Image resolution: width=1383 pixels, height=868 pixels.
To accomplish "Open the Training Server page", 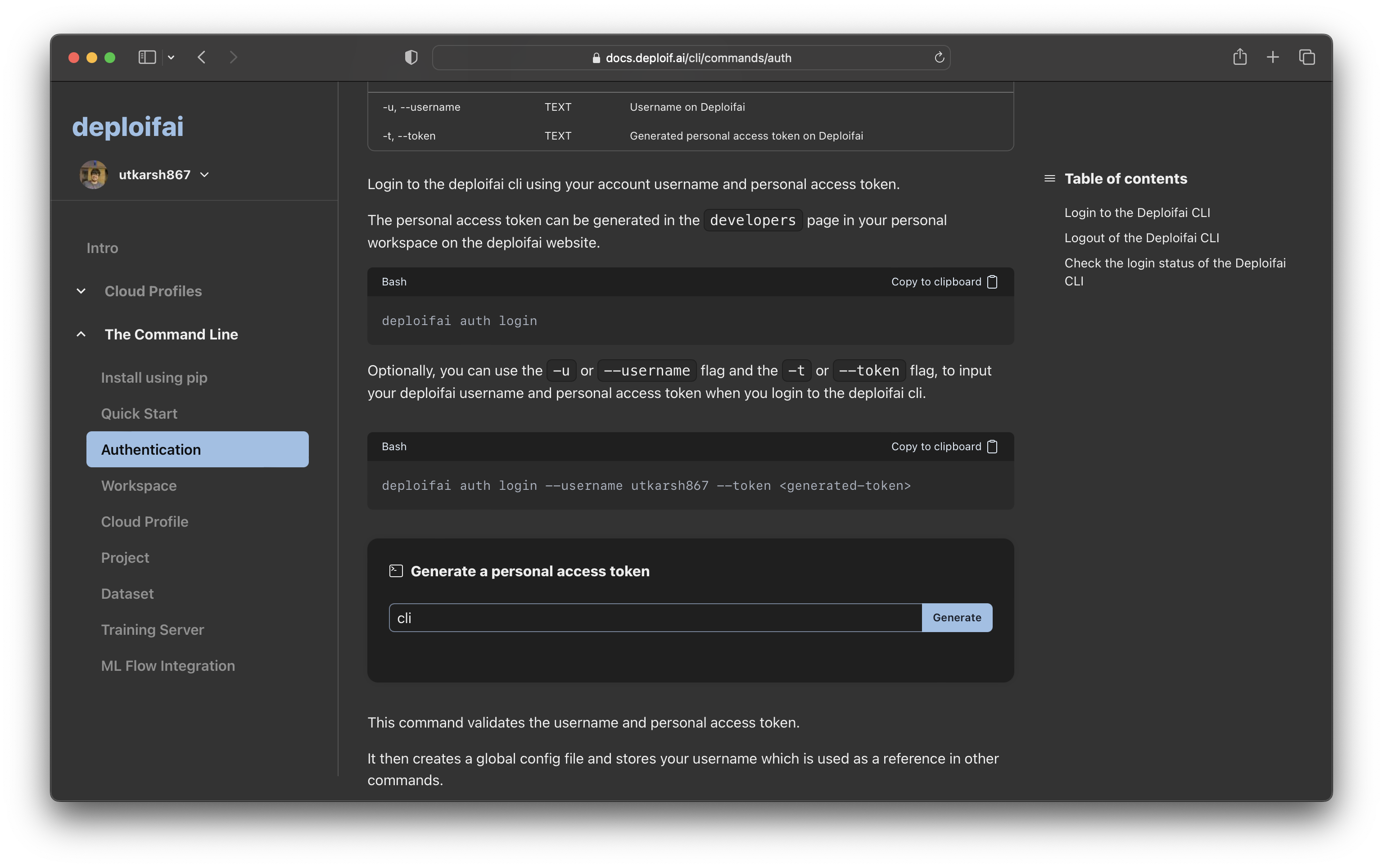I will point(153,630).
